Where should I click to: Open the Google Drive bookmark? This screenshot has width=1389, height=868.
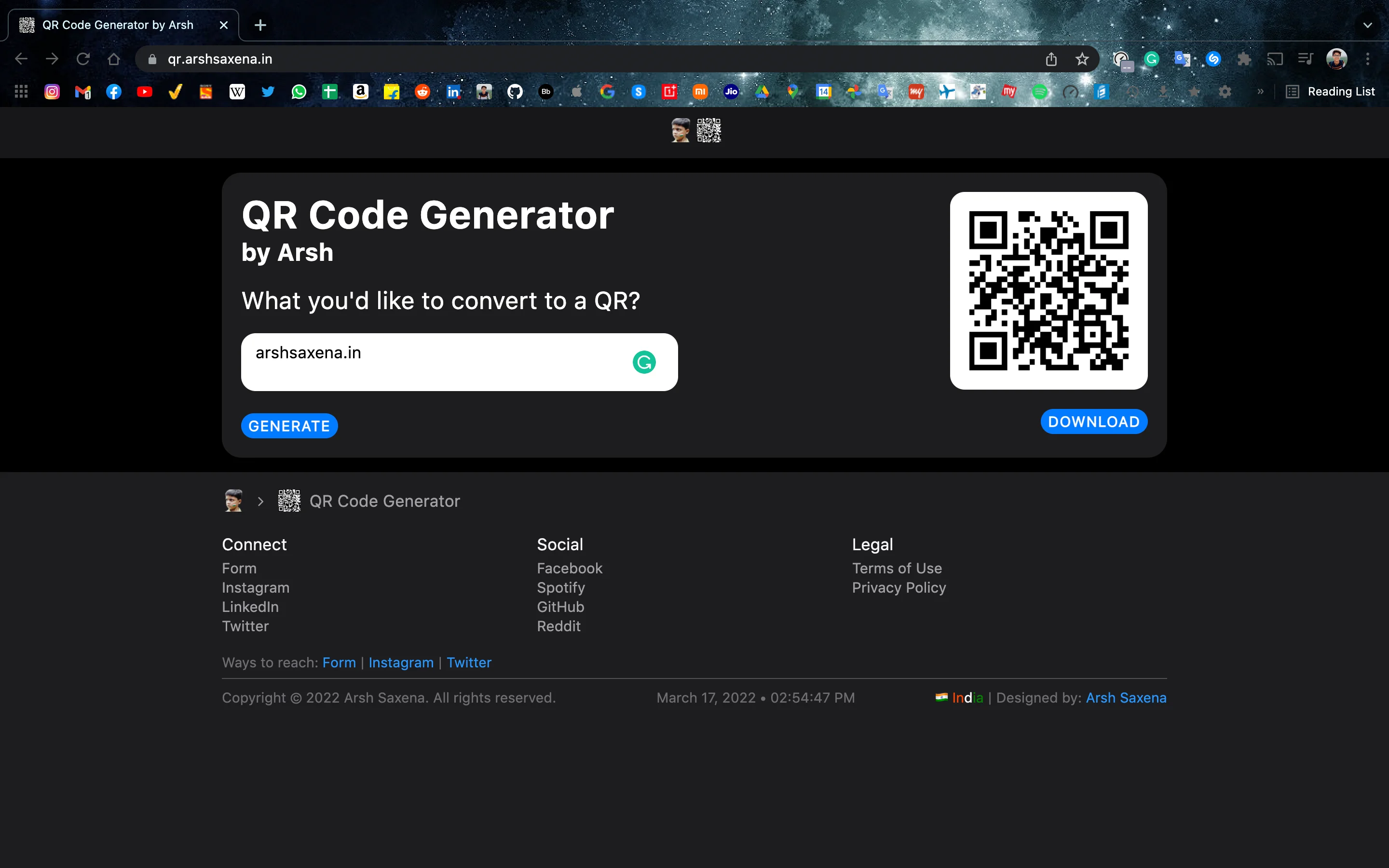(x=762, y=92)
